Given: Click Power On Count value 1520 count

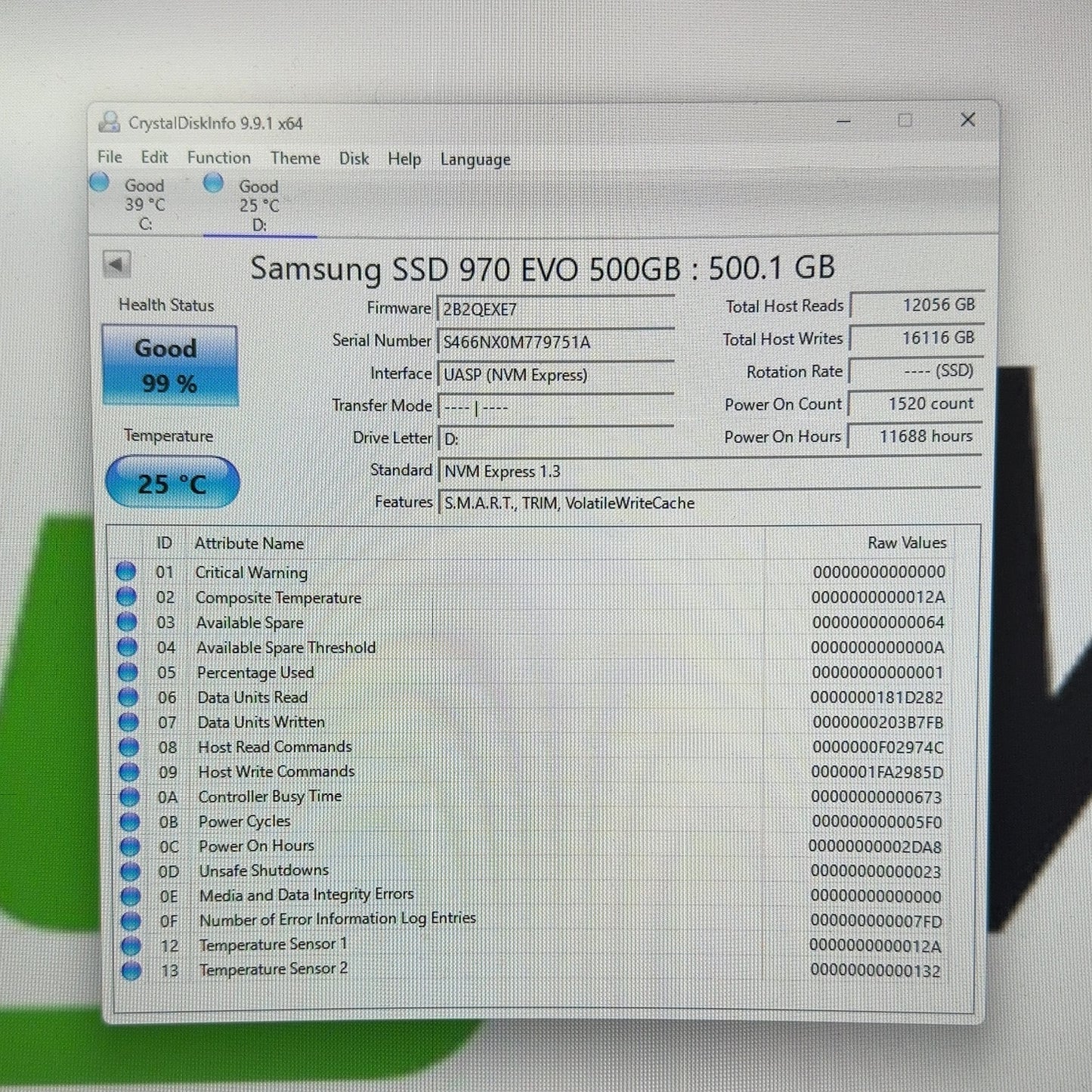Looking at the screenshot, I should point(914,404).
